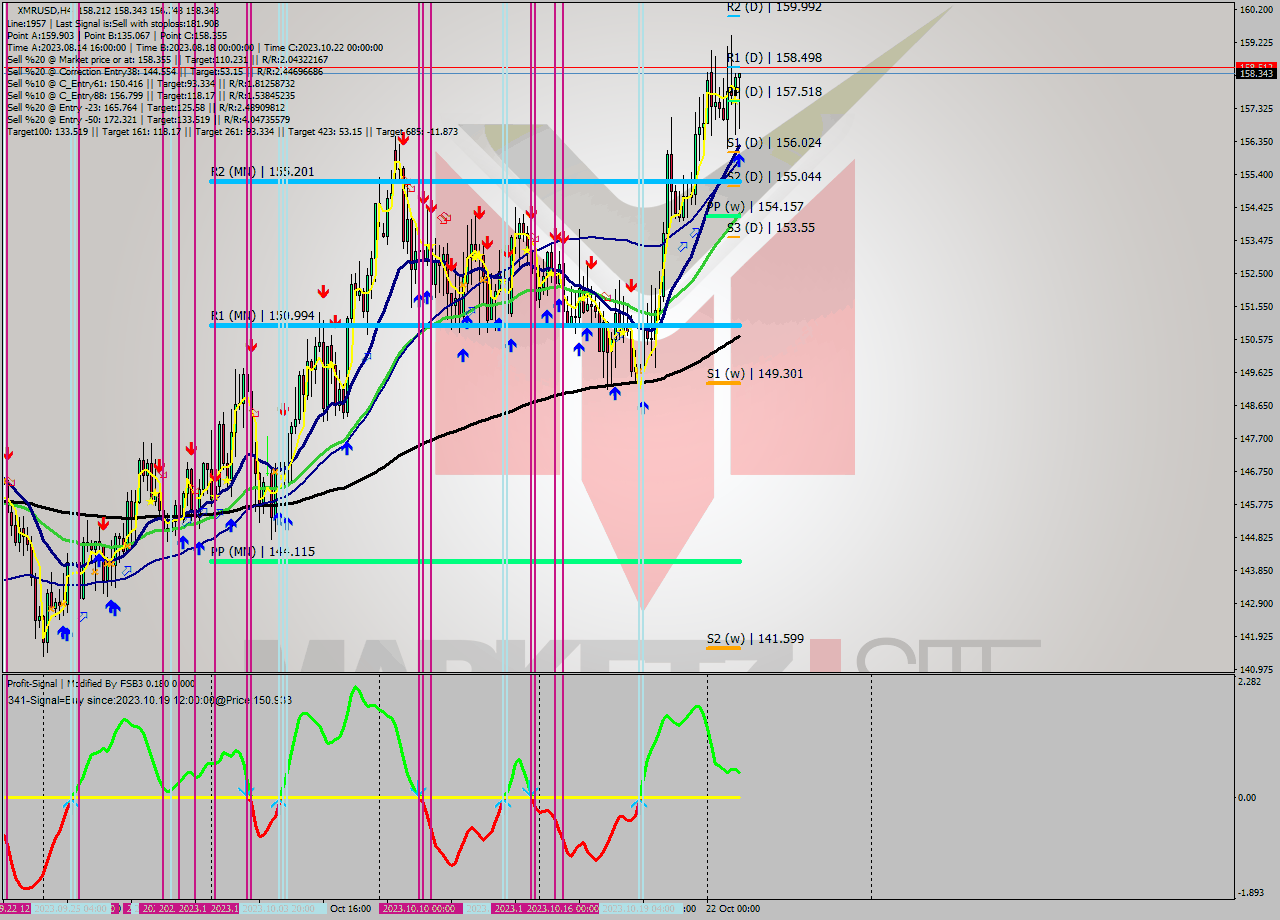Click the XMRUSD,H4 symbol title
1280x920 pixels.
click(42, 11)
